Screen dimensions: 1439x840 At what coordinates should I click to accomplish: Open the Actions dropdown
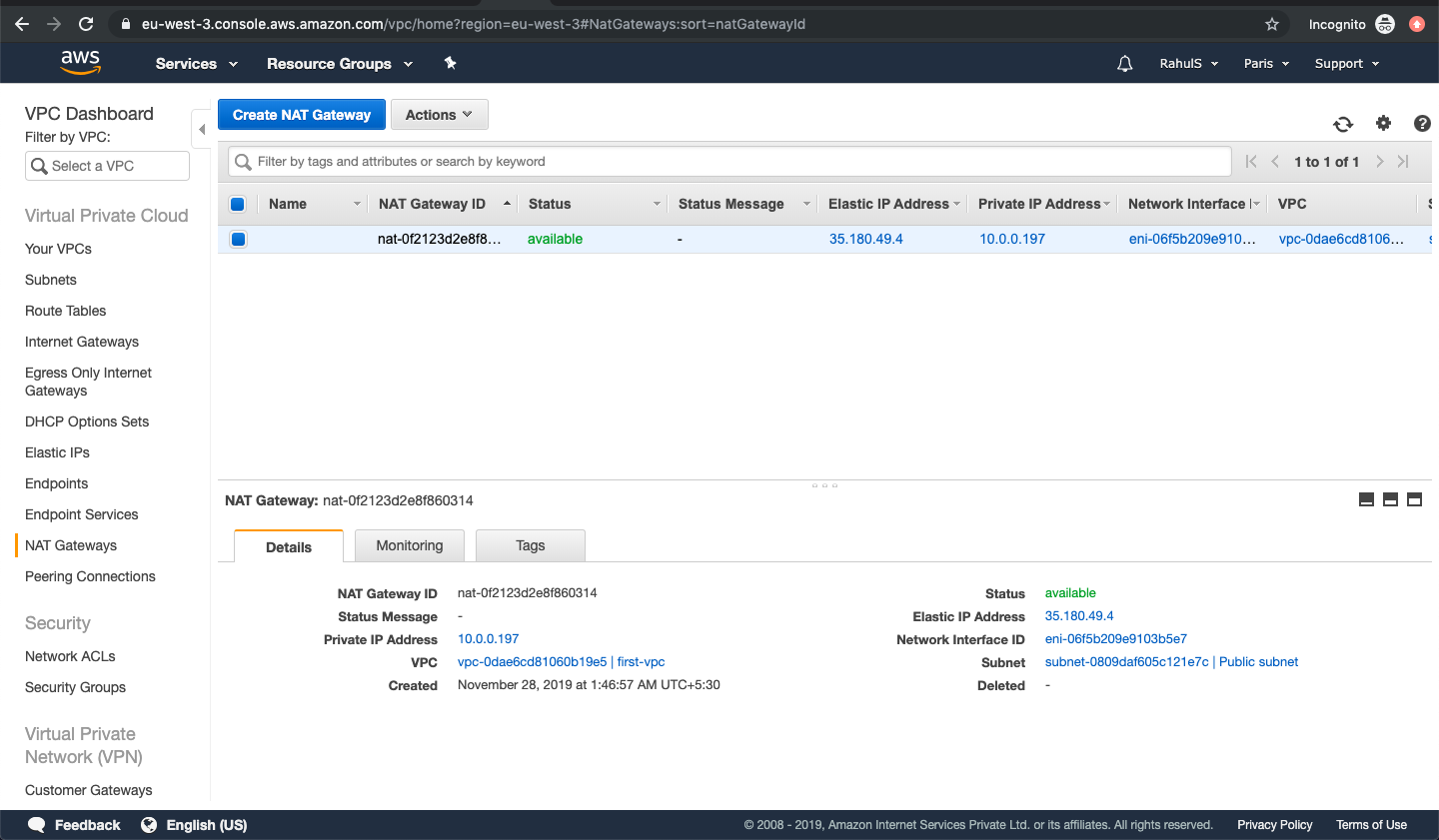(x=439, y=114)
